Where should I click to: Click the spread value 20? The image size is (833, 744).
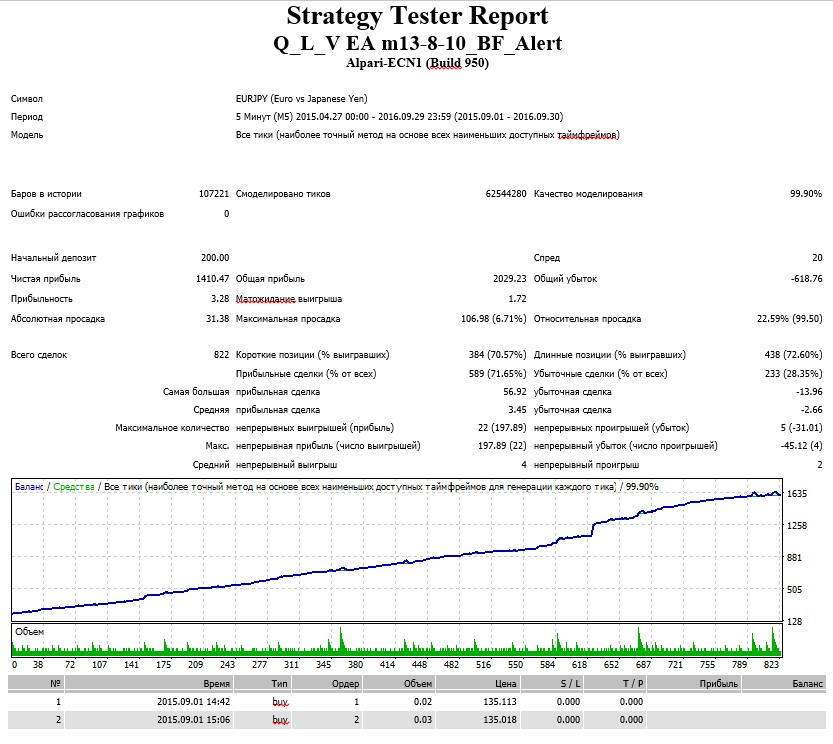click(817, 257)
